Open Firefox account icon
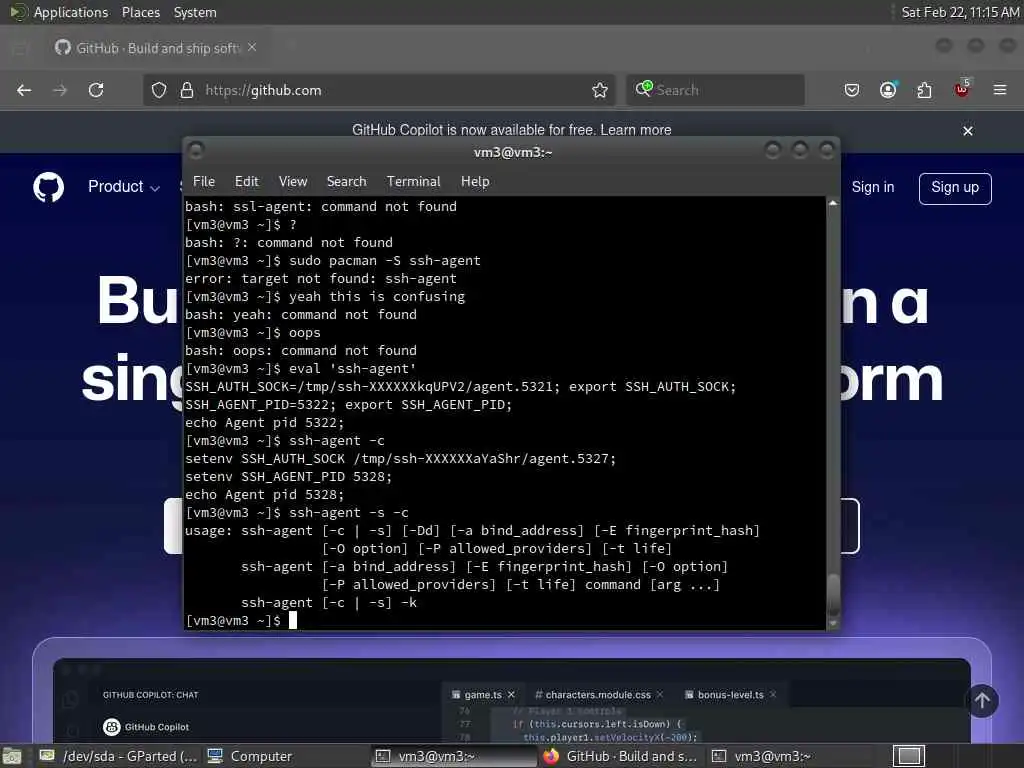The width and height of the screenshot is (1024, 768). tap(888, 90)
